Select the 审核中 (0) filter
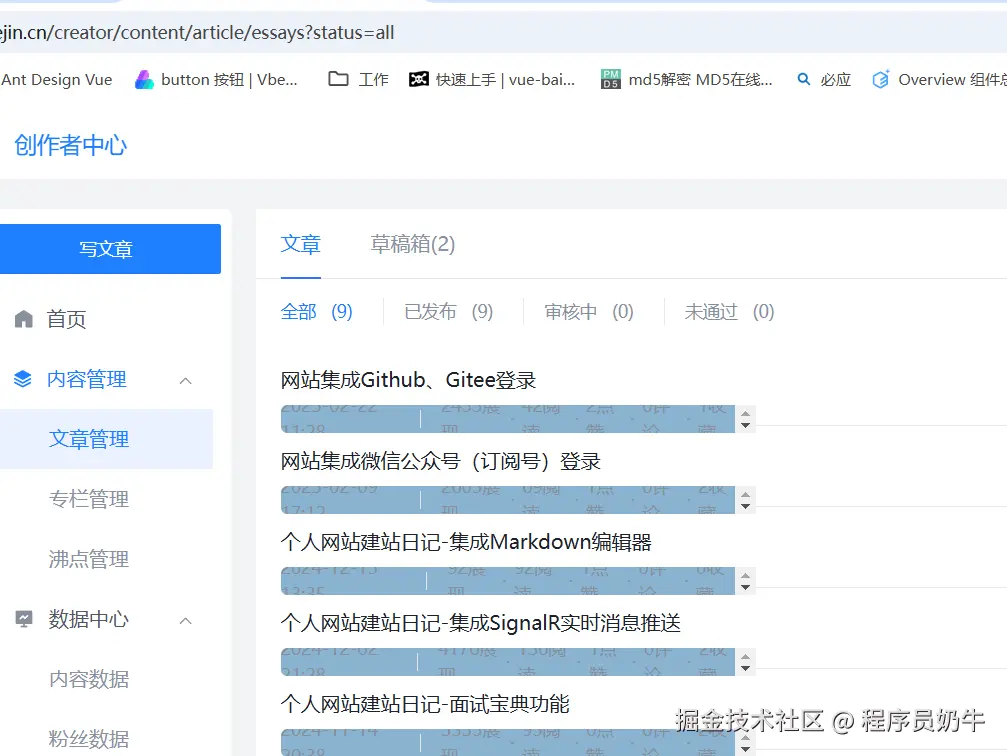The height and width of the screenshot is (756, 1007). [x=589, y=311]
